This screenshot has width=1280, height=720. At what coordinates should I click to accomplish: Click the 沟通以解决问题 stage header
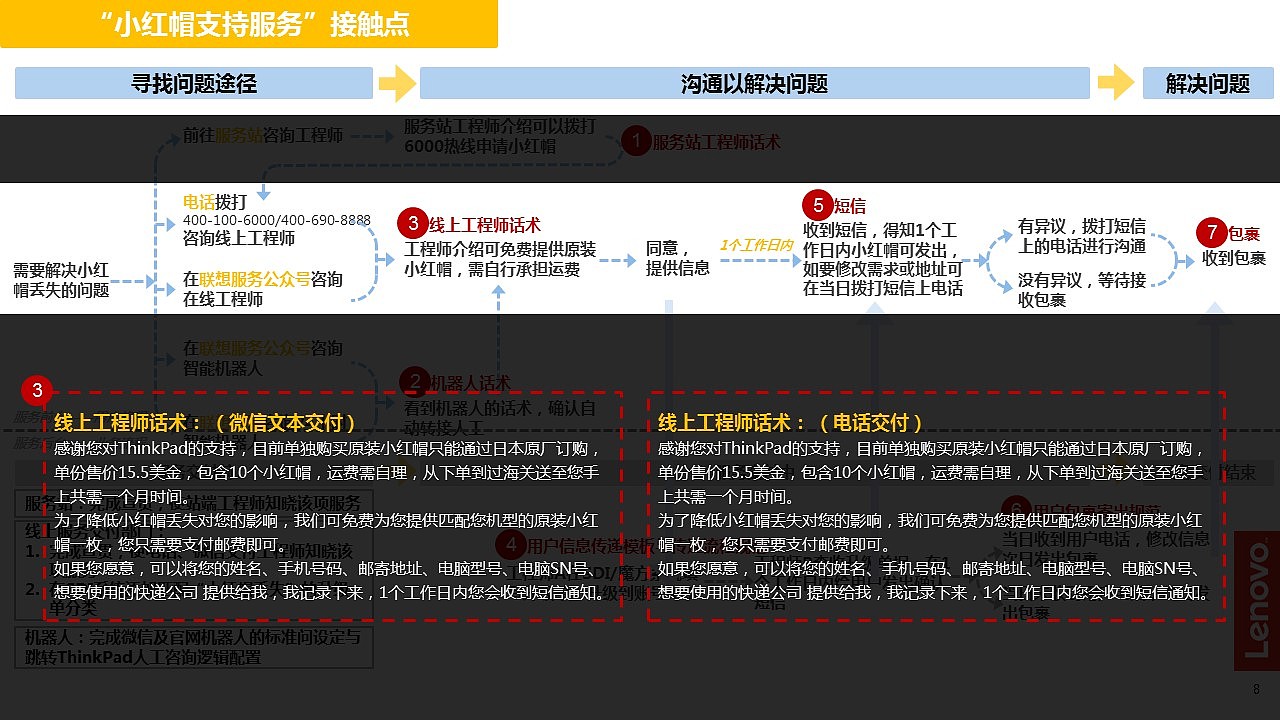[754, 84]
